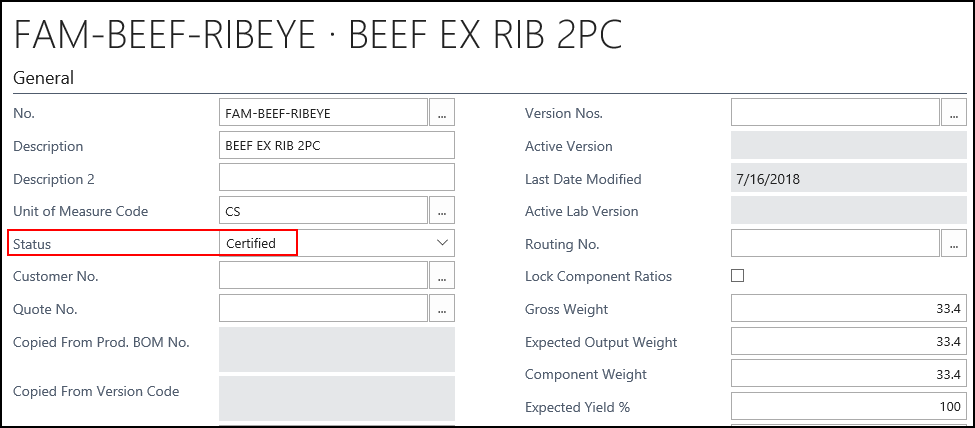Select the Expected Output Weight field

[849, 342]
